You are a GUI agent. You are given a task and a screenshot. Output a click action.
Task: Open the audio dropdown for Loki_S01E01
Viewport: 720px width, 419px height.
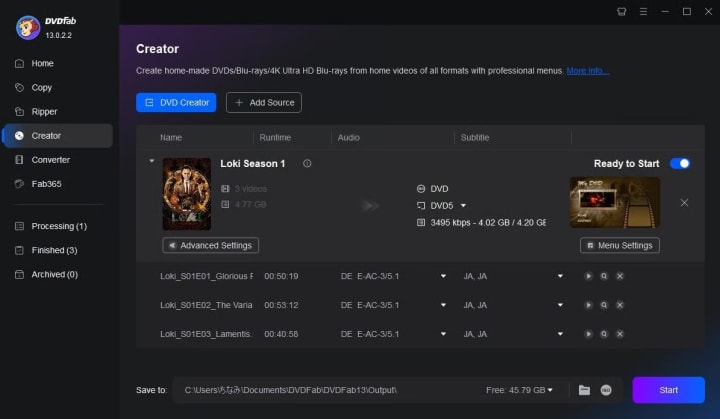[x=443, y=276]
